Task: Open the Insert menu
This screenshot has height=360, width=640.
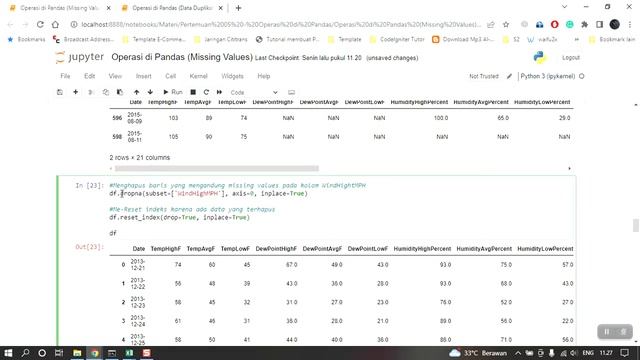Action: [x=143, y=76]
